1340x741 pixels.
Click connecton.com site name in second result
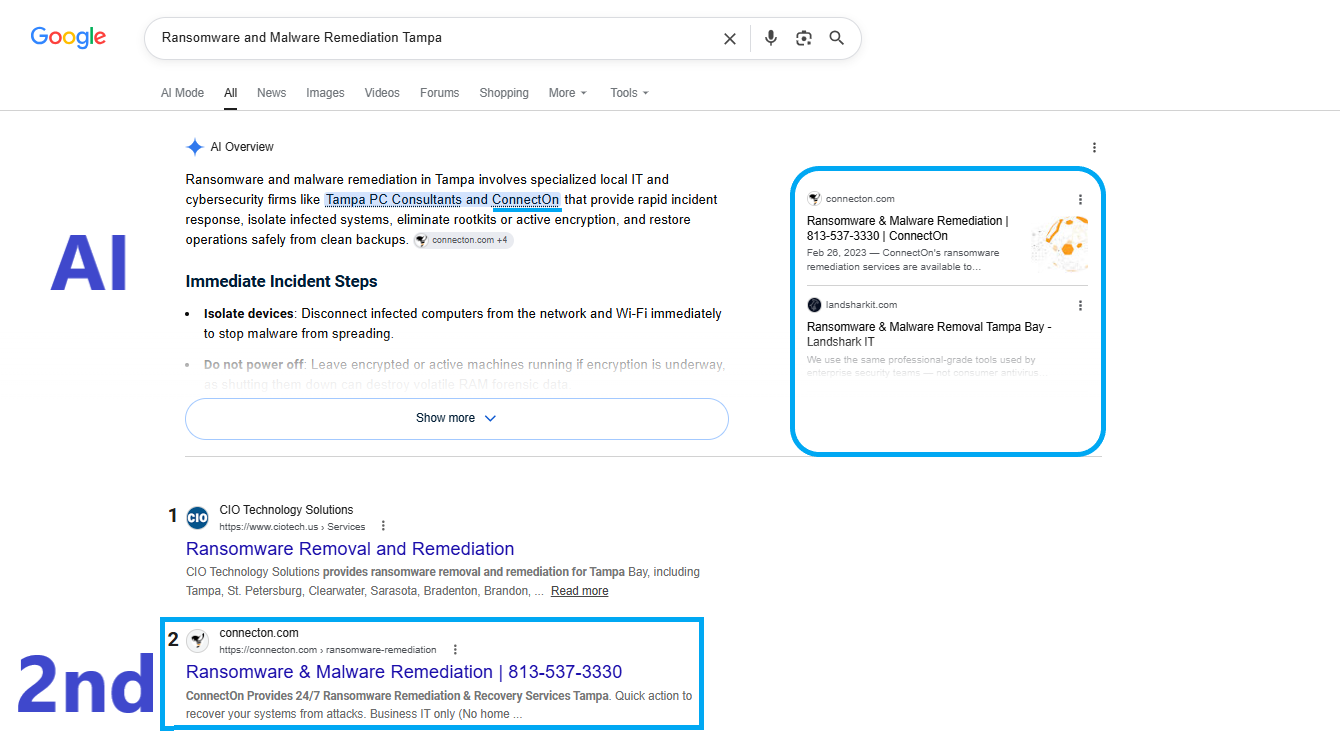pyautogui.click(x=259, y=633)
